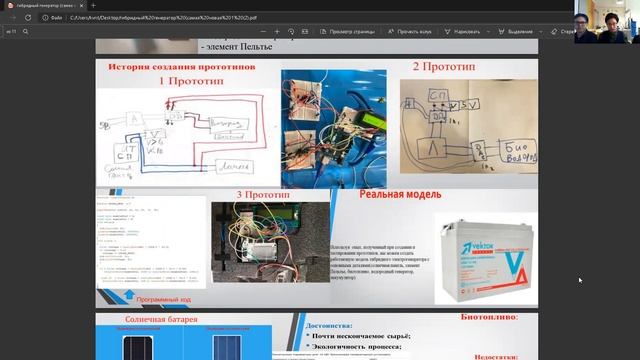
Task: Click the rotate page icon
Action: coord(291,31)
